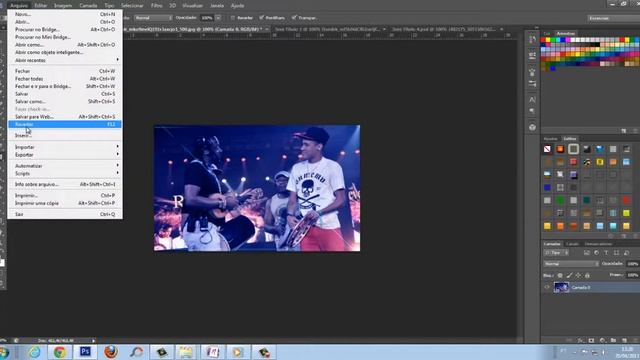
Task: Create new adjustment layer icon
Action: click(602, 340)
